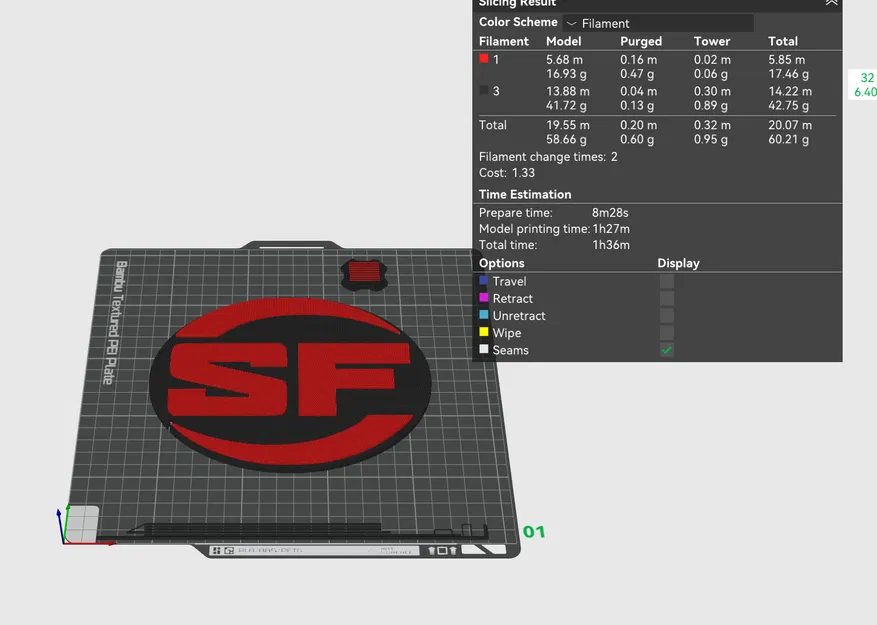Enable Wipe display checkbox
This screenshot has height=625, width=877.
click(x=667, y=333)
